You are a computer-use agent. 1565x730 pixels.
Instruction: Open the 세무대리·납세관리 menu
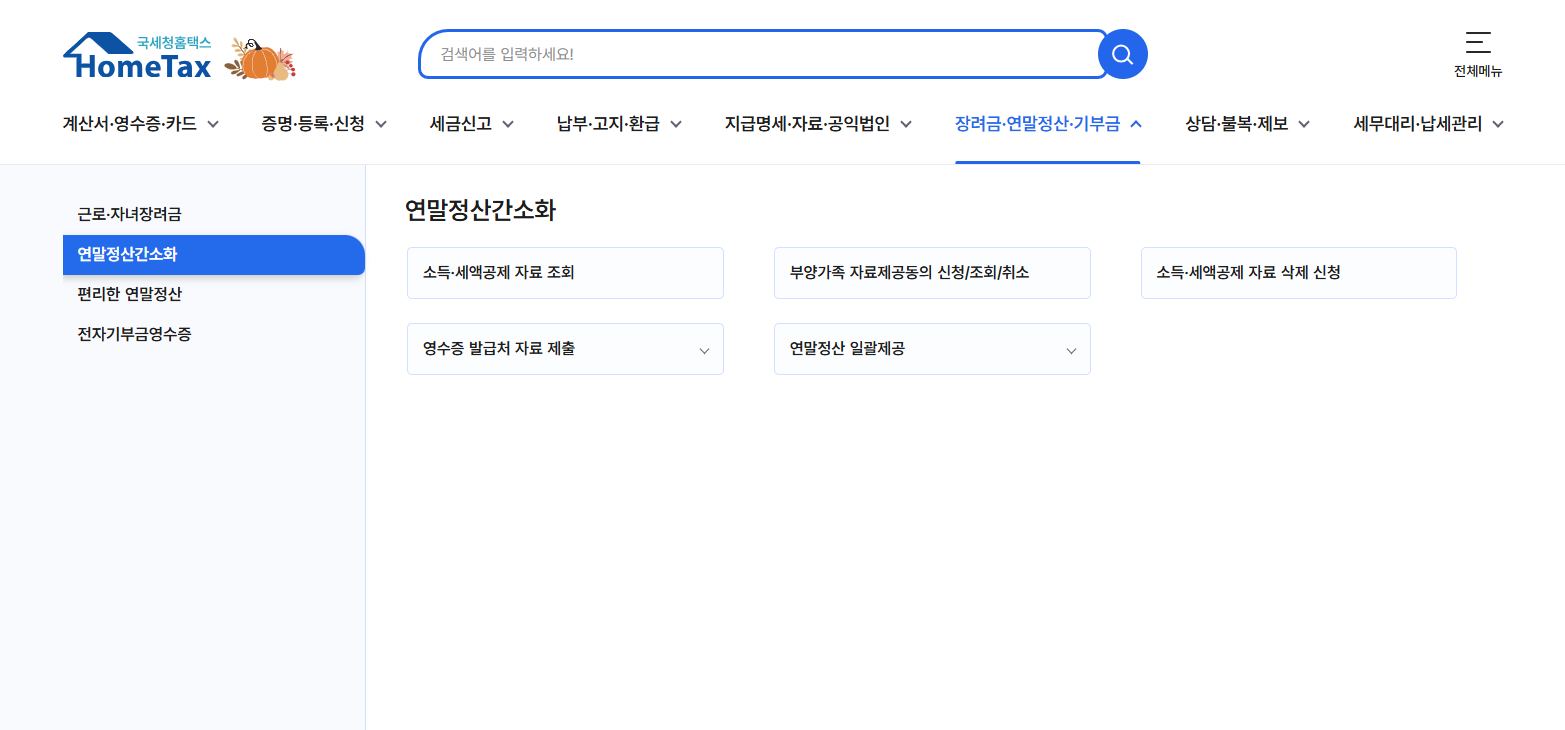[x=1419, y=123]
